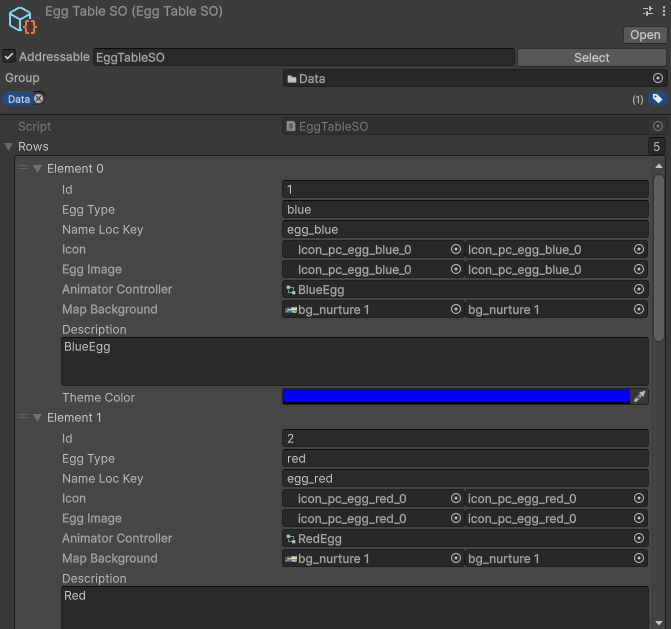Click the Egg Type field containing blue
Image resolution: width=671 pixels, height=629 pixels.
pyautogui.click(x=465, y=209)
